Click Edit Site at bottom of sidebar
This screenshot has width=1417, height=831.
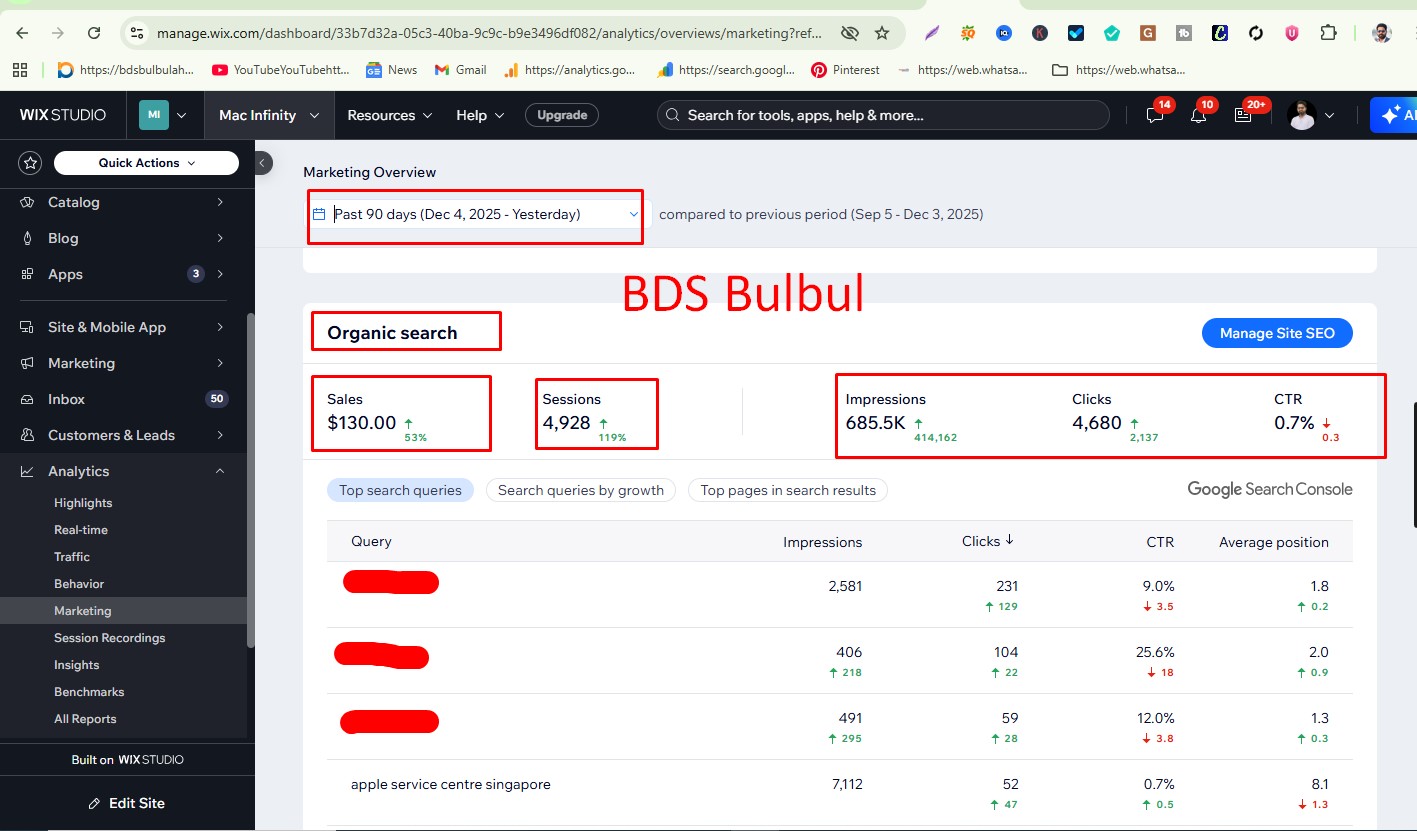click(128, 803)
